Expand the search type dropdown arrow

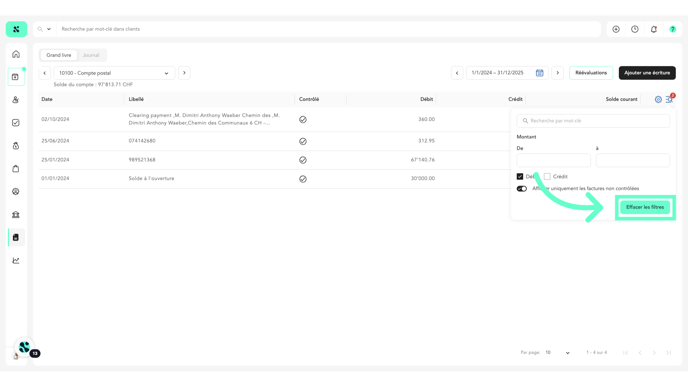[x=49, y=29]
